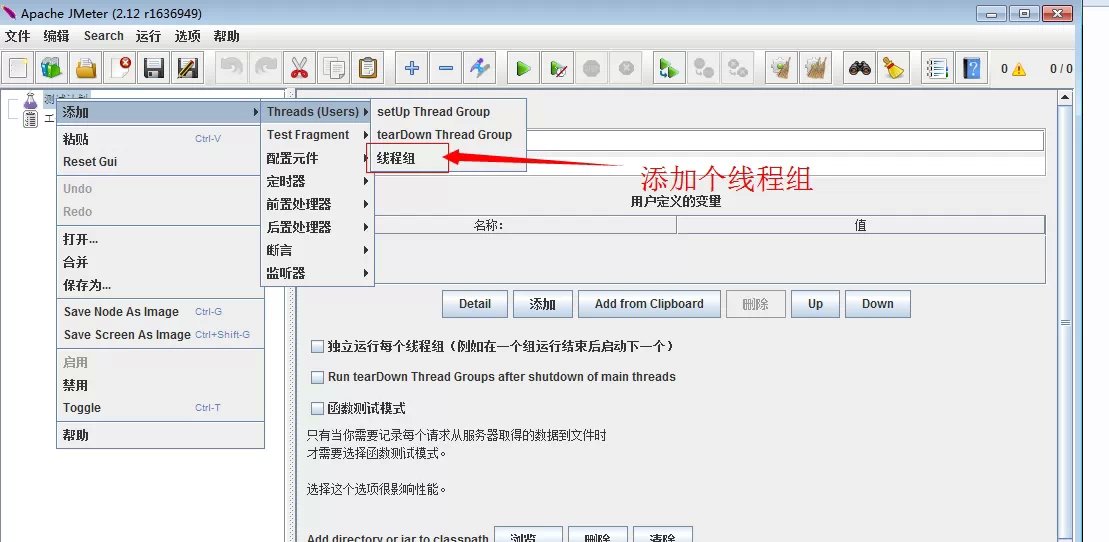Select setUp Thread Group menu item

click(448, 112)
